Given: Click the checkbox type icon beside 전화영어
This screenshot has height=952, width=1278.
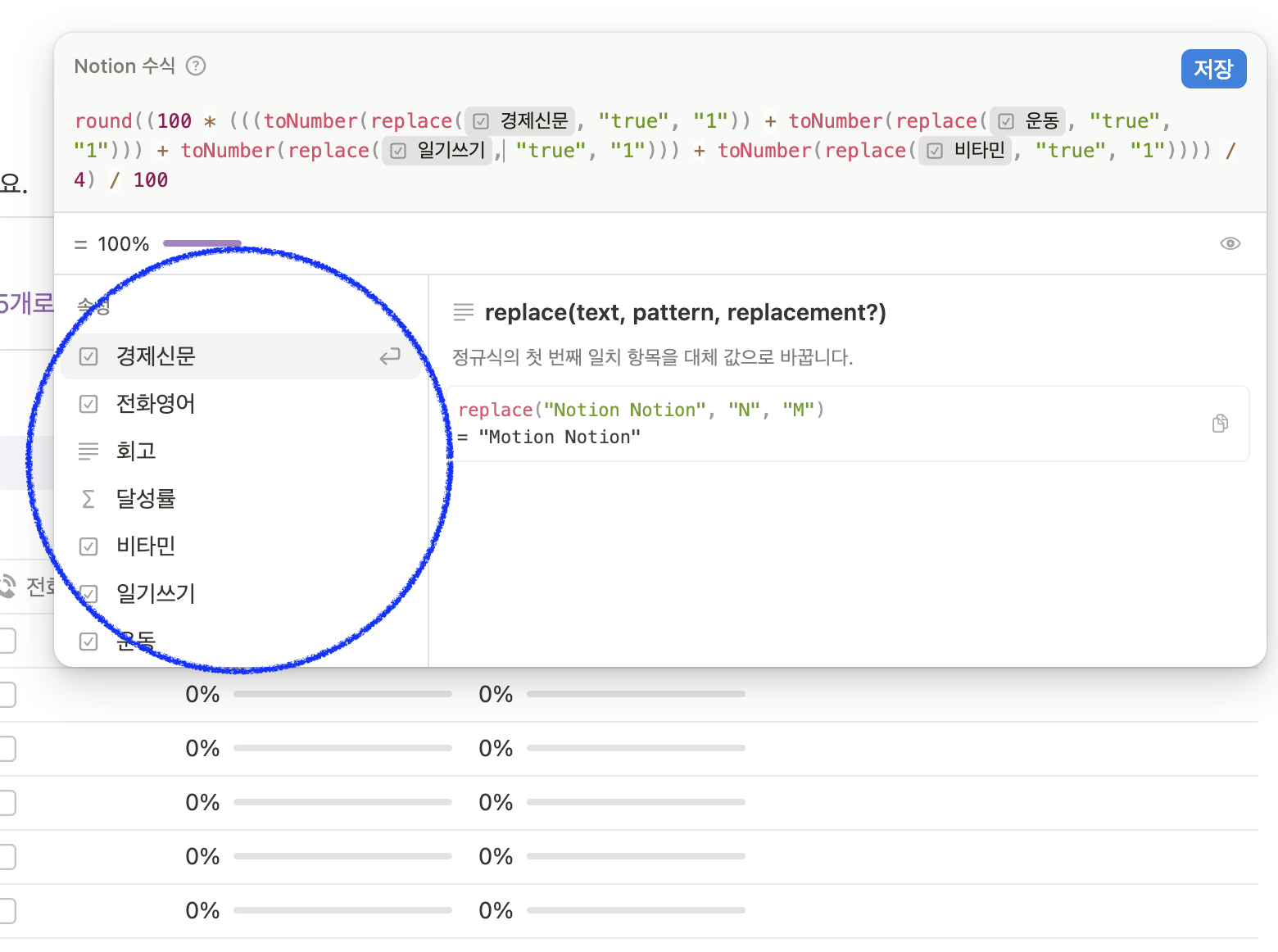Looking at the screenshot, I should click(88, 404).
